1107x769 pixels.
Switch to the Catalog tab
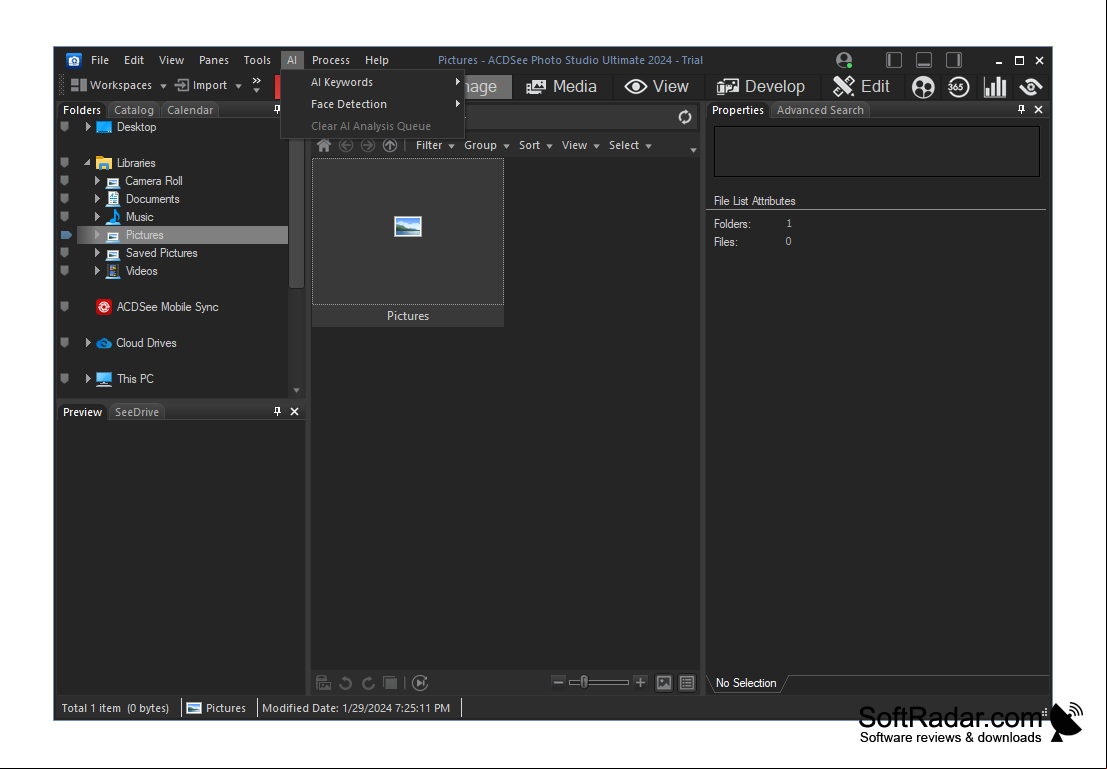click(134, 110)
